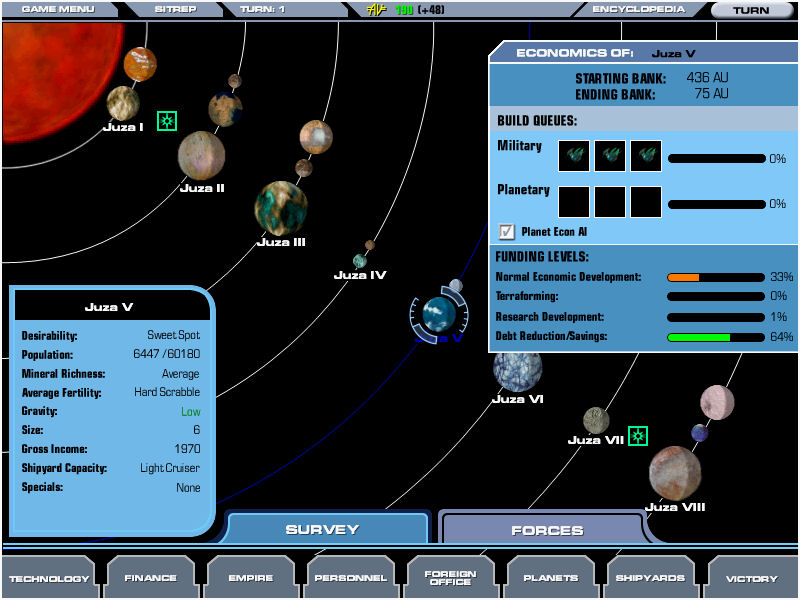
Task: Click the Ending Bank value 75 AU
Action: [x=711, y=93]
